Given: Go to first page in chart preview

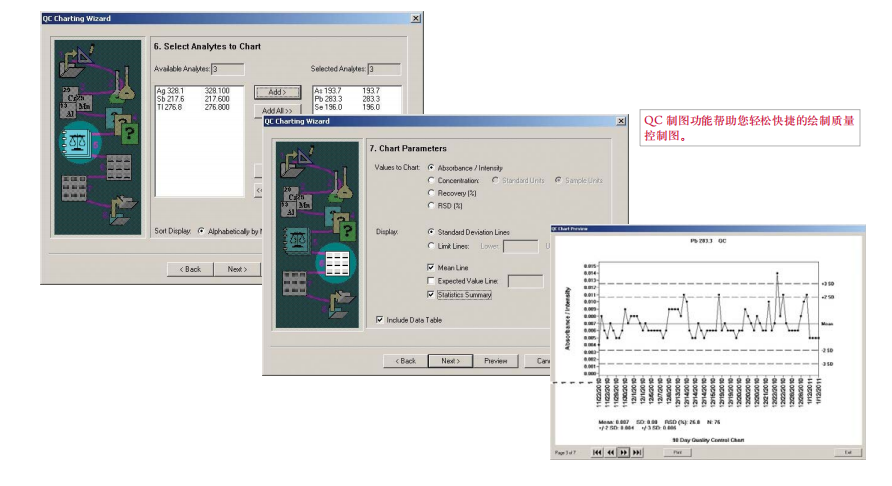Looking at the screenshot, I should pyautogui.click(x=597, y=452).
